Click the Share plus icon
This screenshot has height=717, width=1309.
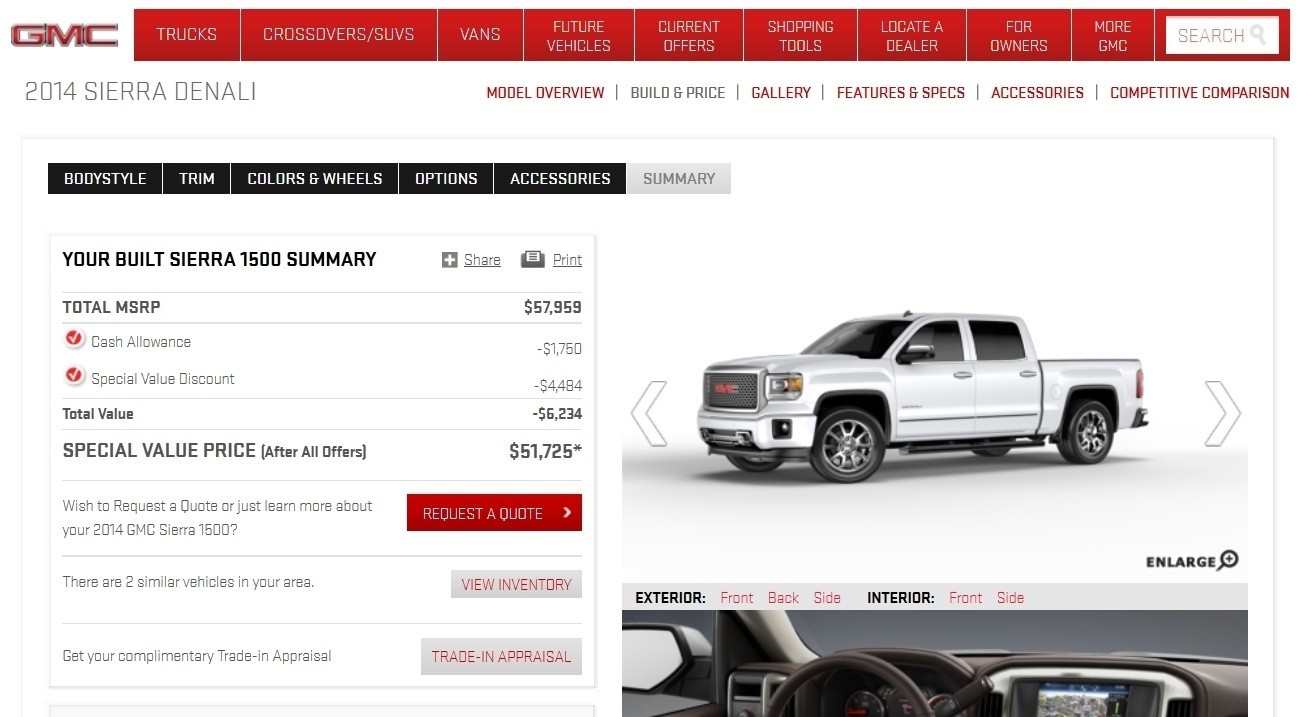450,260
